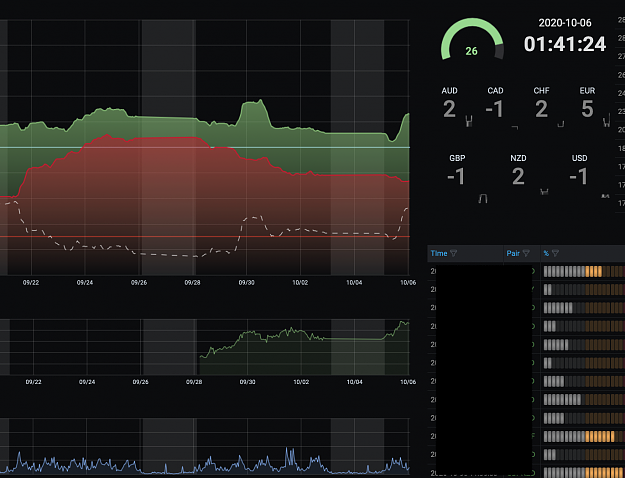Open the % column filter icon
625x478 pixels.
click(x=555, y=253)
